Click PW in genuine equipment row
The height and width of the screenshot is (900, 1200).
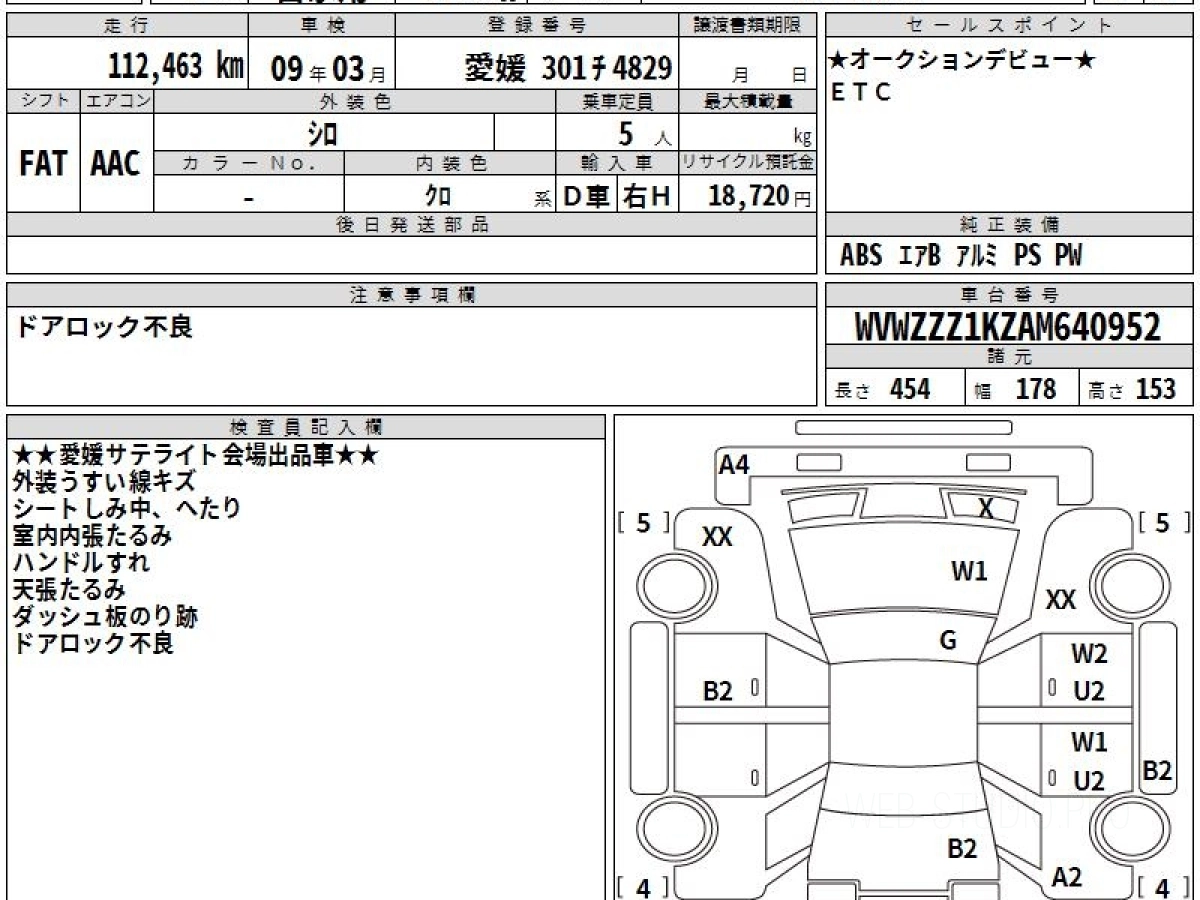(1068, 256)
